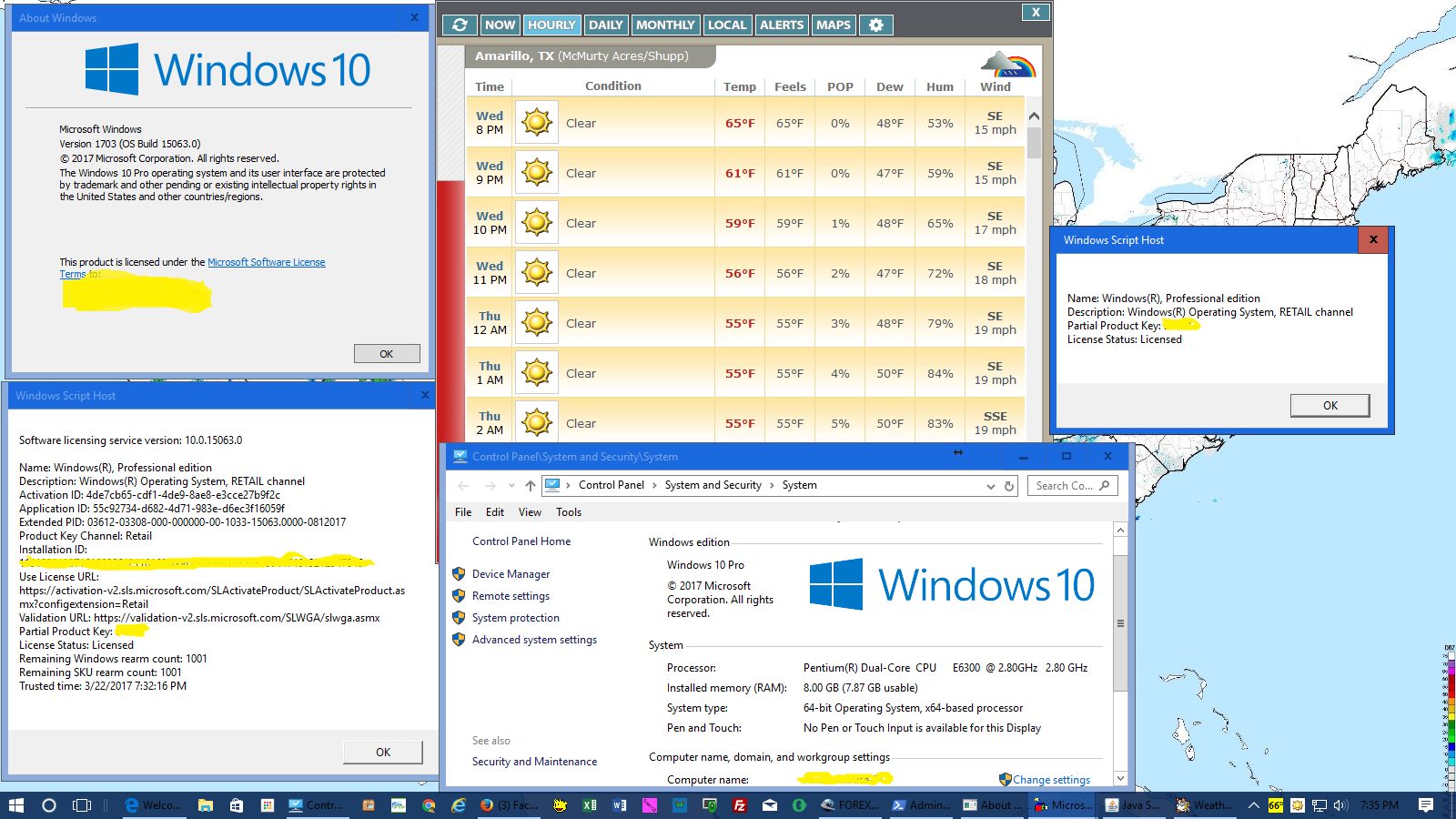This screenshot has width=1456, height=819.
Task: Open FileZilla from the taskbar
Action: [x=740, y=805]
